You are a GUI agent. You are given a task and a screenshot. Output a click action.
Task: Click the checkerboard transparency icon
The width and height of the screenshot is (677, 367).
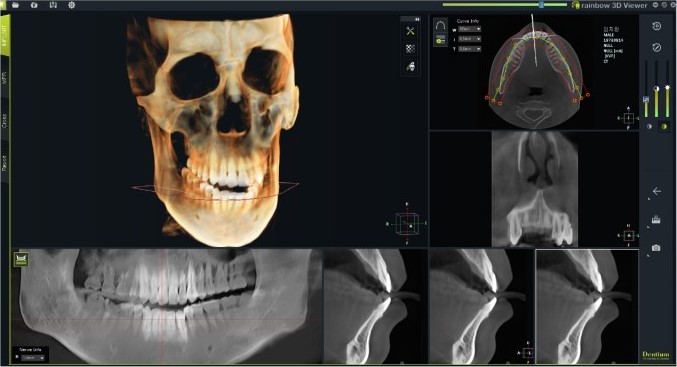click(410, 49)
